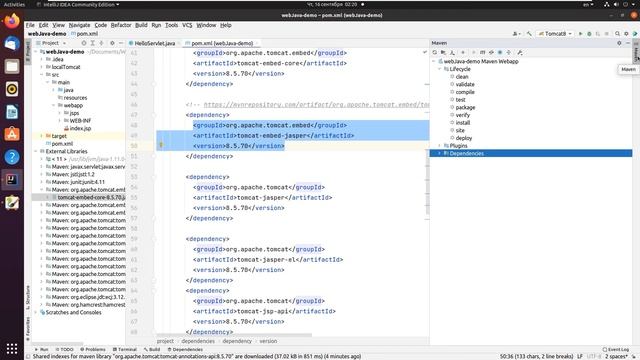Image resolution: width=640 pixels, height=360 pixels.
Task: Open the TODO tool window
Action: coord(64,349)
